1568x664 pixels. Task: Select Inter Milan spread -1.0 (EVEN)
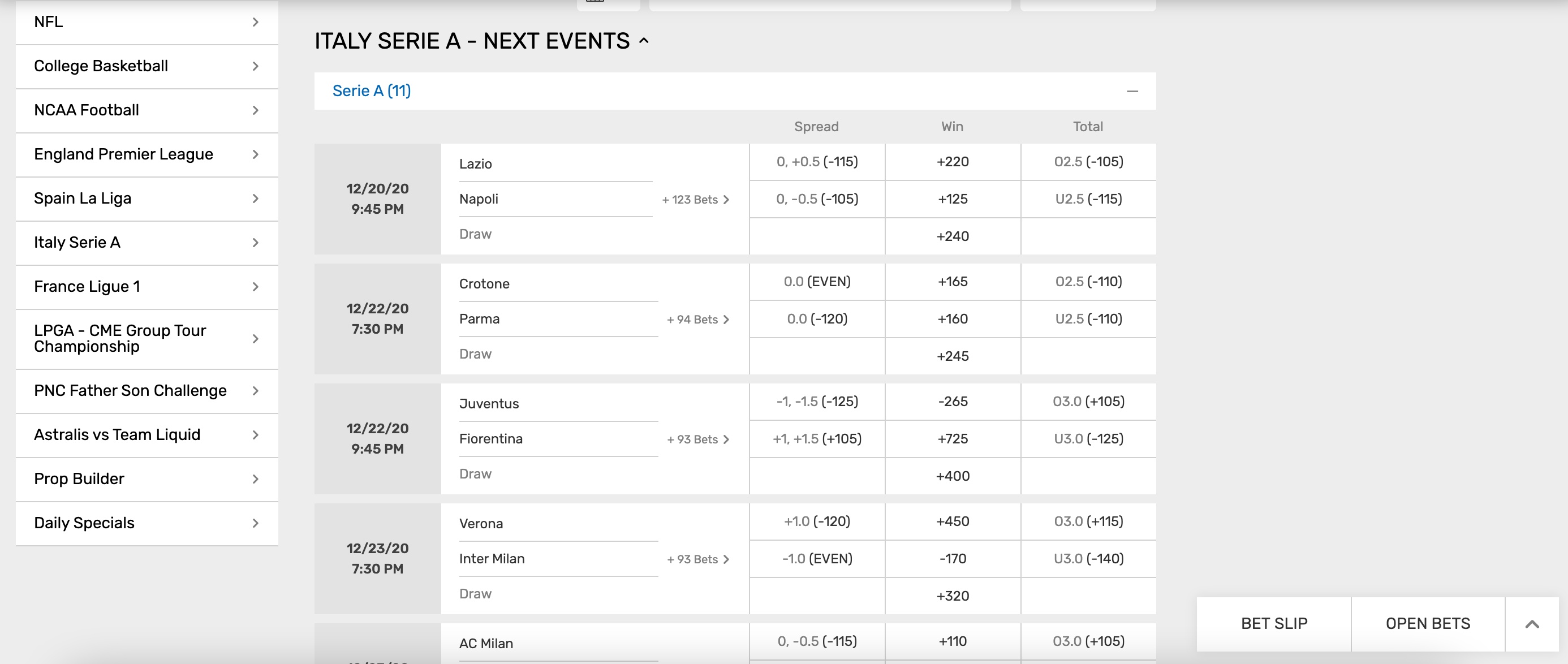point(817,559)
